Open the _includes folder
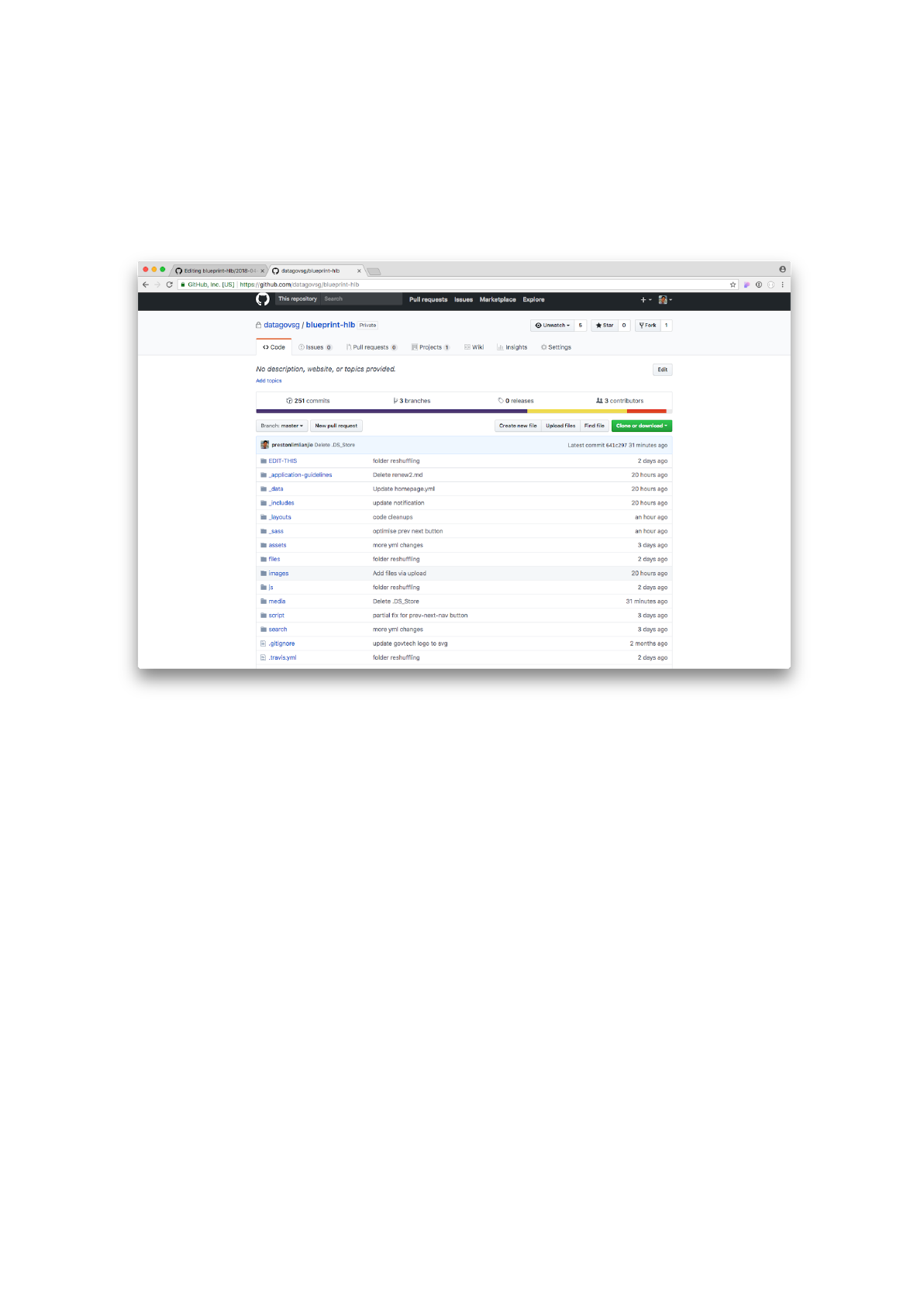 (x=281, y=503)
